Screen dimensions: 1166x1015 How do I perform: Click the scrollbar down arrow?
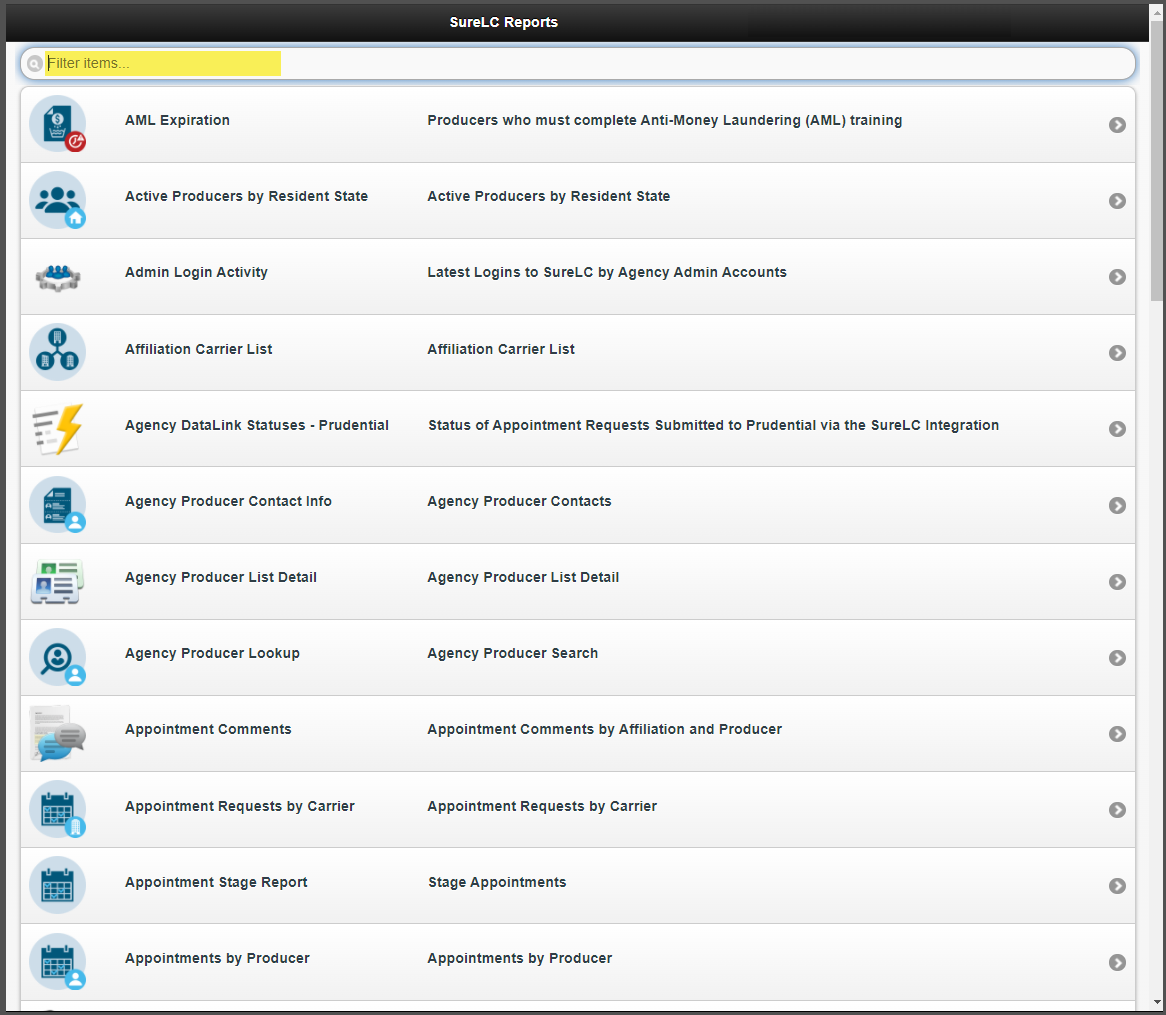[1156, 1004]
